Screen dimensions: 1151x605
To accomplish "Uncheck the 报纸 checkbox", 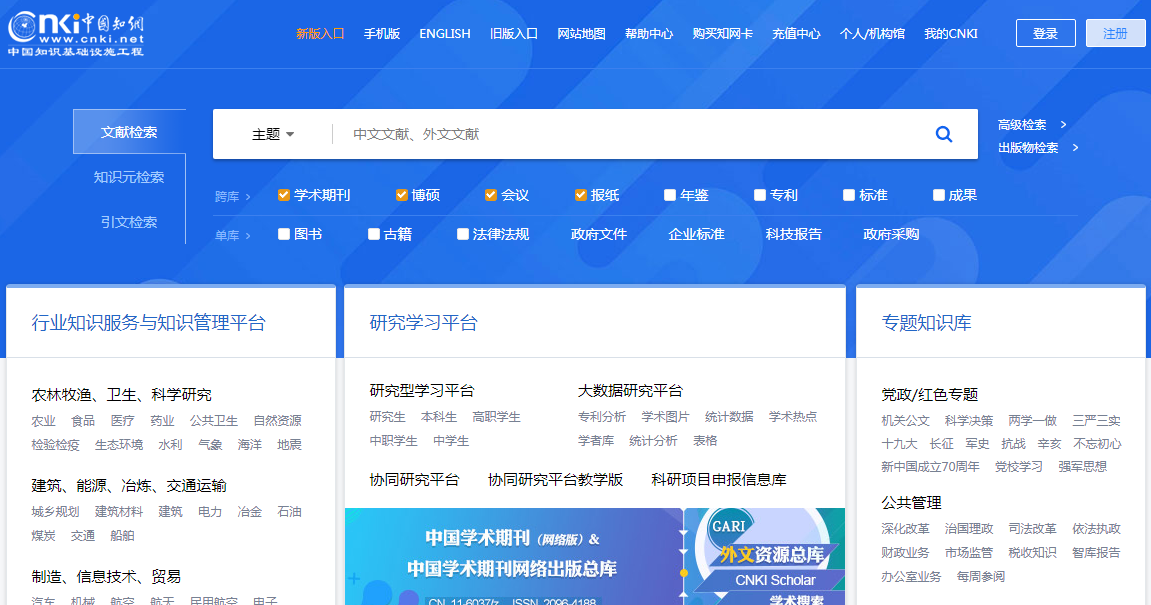I will click(x=581, y=195).
